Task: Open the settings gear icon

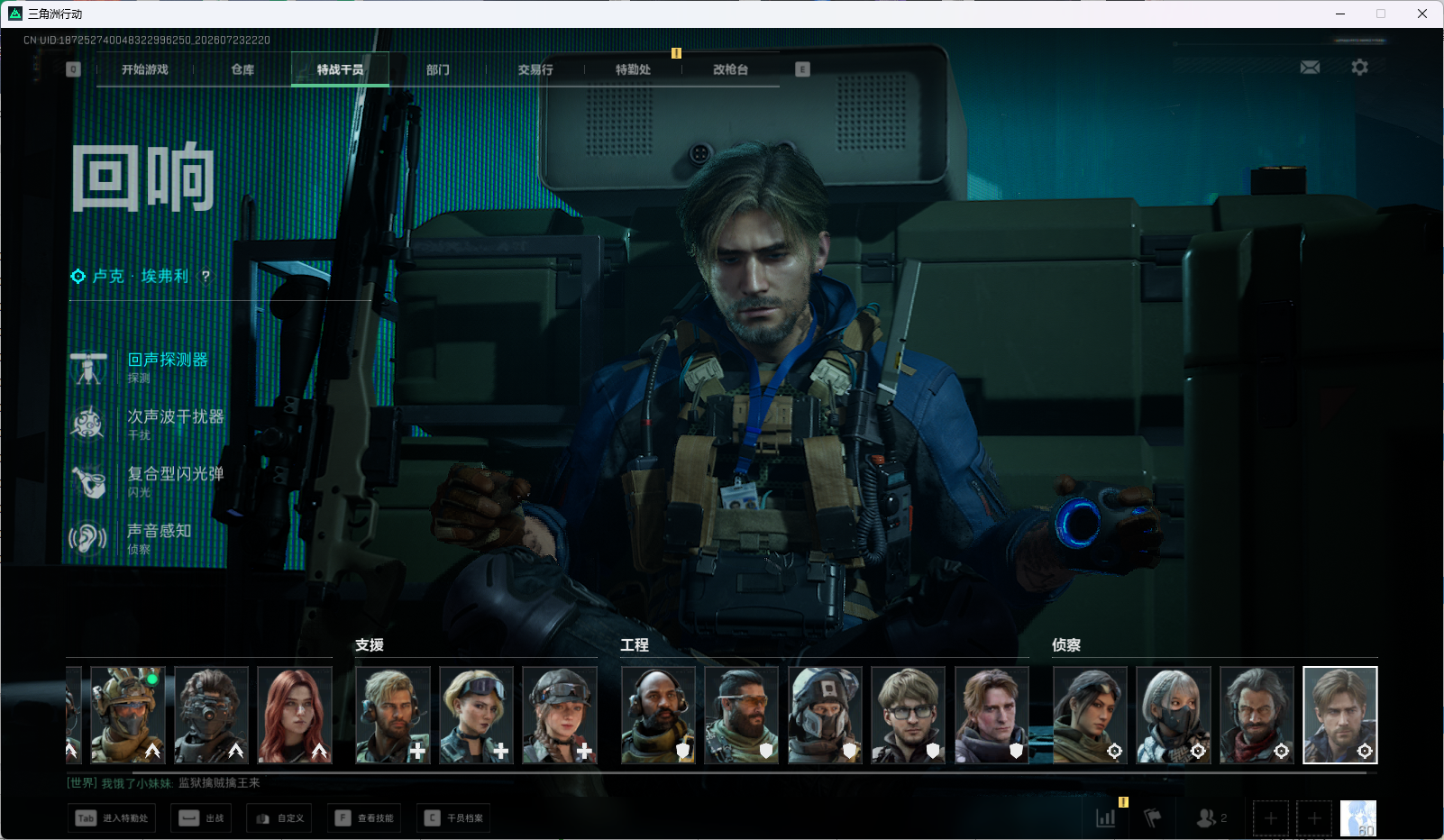Action: tap(1359, 68)
